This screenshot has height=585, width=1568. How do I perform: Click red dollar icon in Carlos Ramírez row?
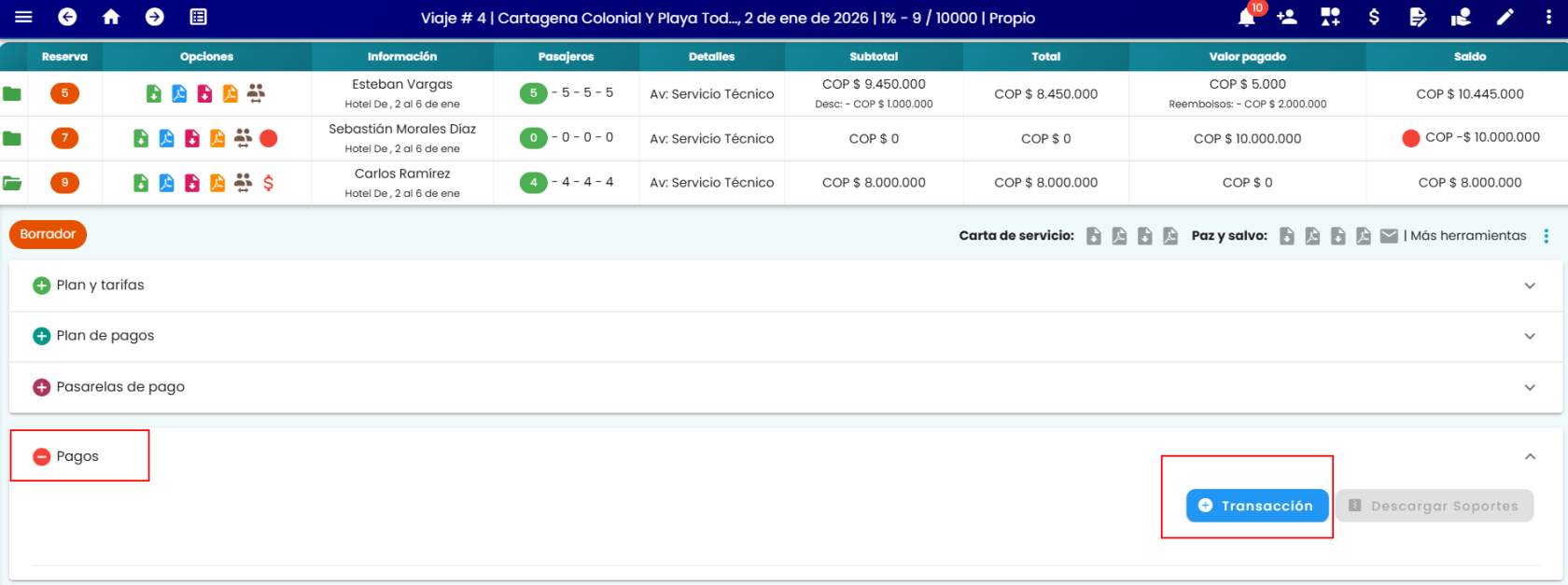coord(269,183)
